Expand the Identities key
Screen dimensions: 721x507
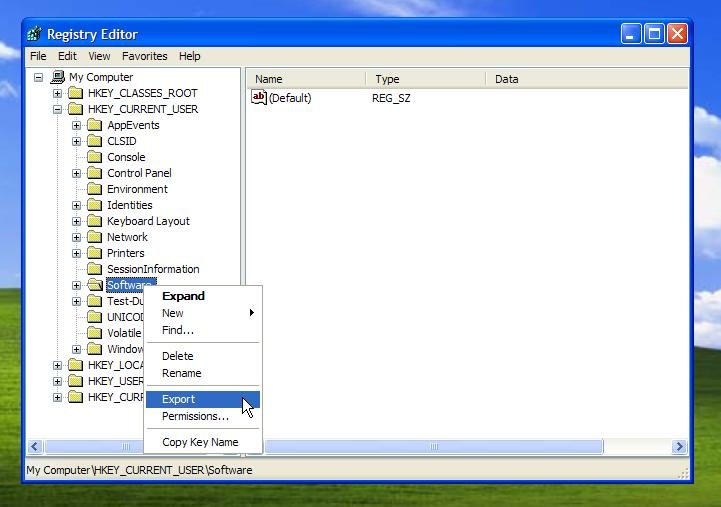pyautogui.click(x=76, y=205)
